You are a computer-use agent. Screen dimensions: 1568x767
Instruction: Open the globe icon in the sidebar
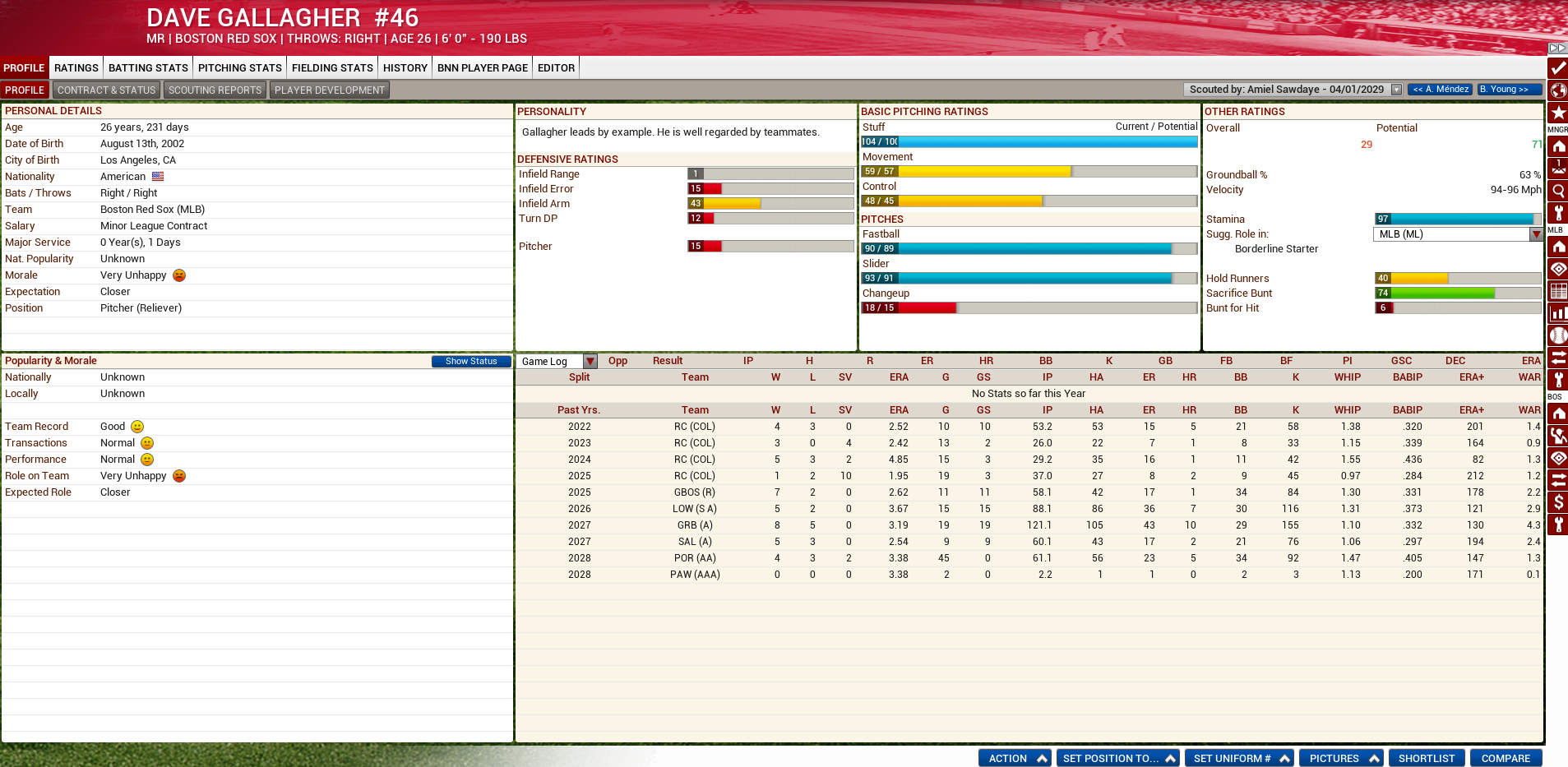1557,90
